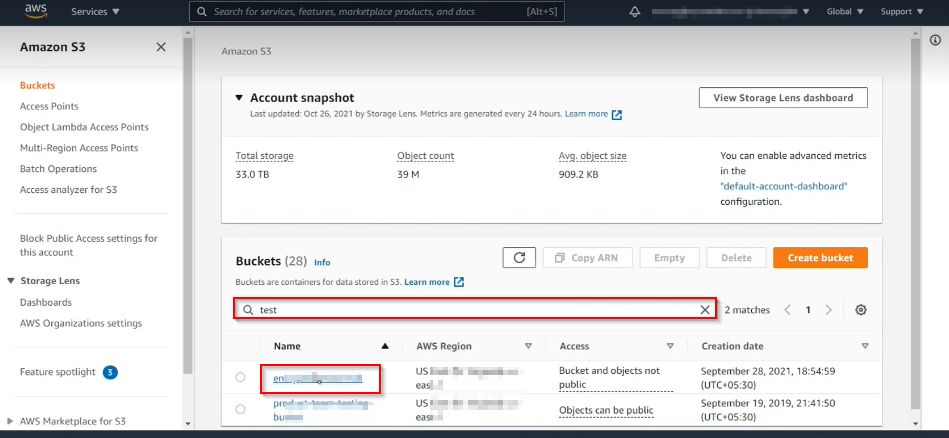The height and width of the screenshot is (438, 949).
Task: Collapse the Storage Lens section
Action: pyautogui.click(x=11, y=281)
